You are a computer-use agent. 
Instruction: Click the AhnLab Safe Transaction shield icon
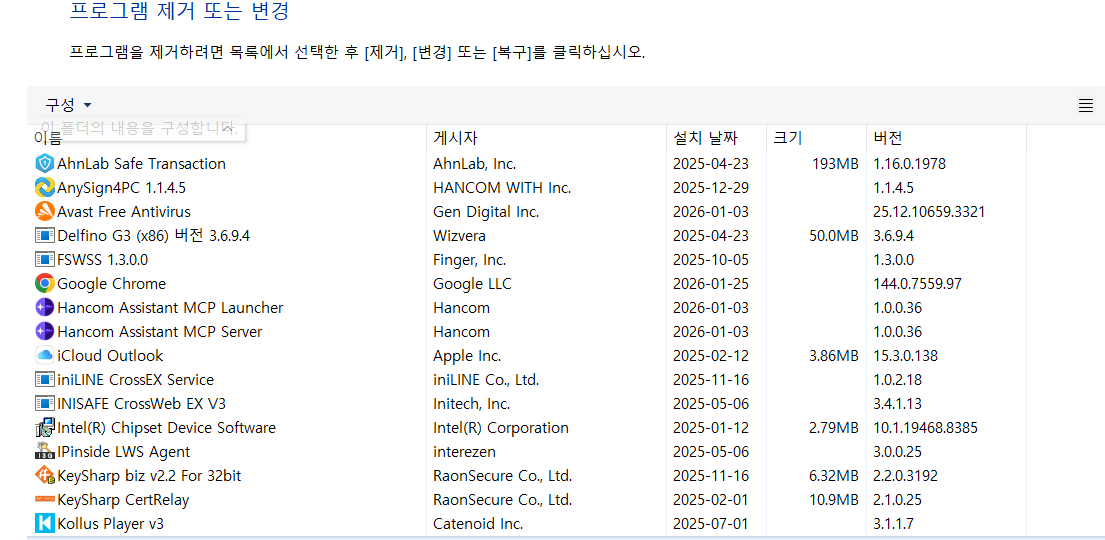(x=44, y=164)
